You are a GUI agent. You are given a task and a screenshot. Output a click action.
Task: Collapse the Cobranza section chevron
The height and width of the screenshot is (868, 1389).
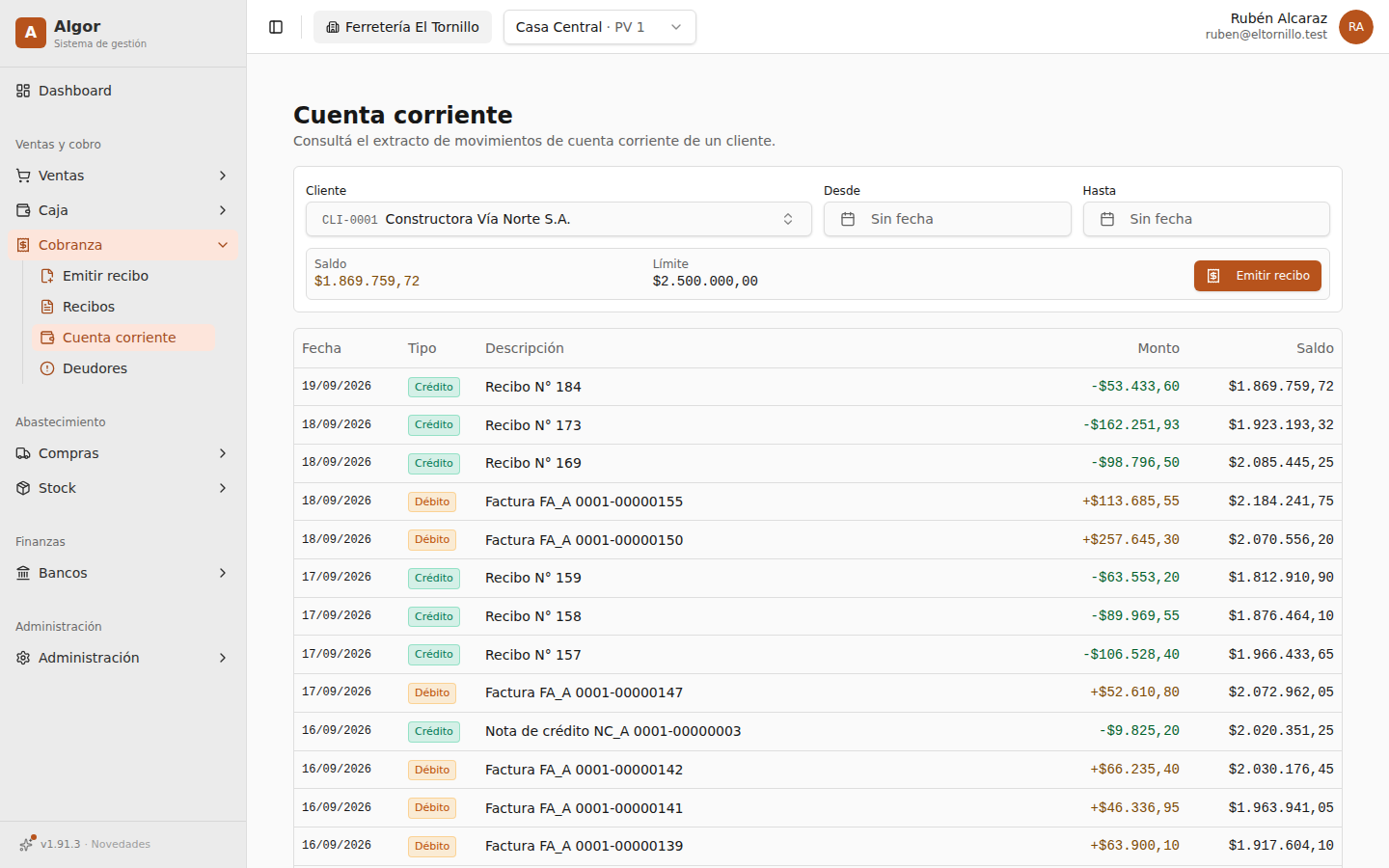coord(223,245)
